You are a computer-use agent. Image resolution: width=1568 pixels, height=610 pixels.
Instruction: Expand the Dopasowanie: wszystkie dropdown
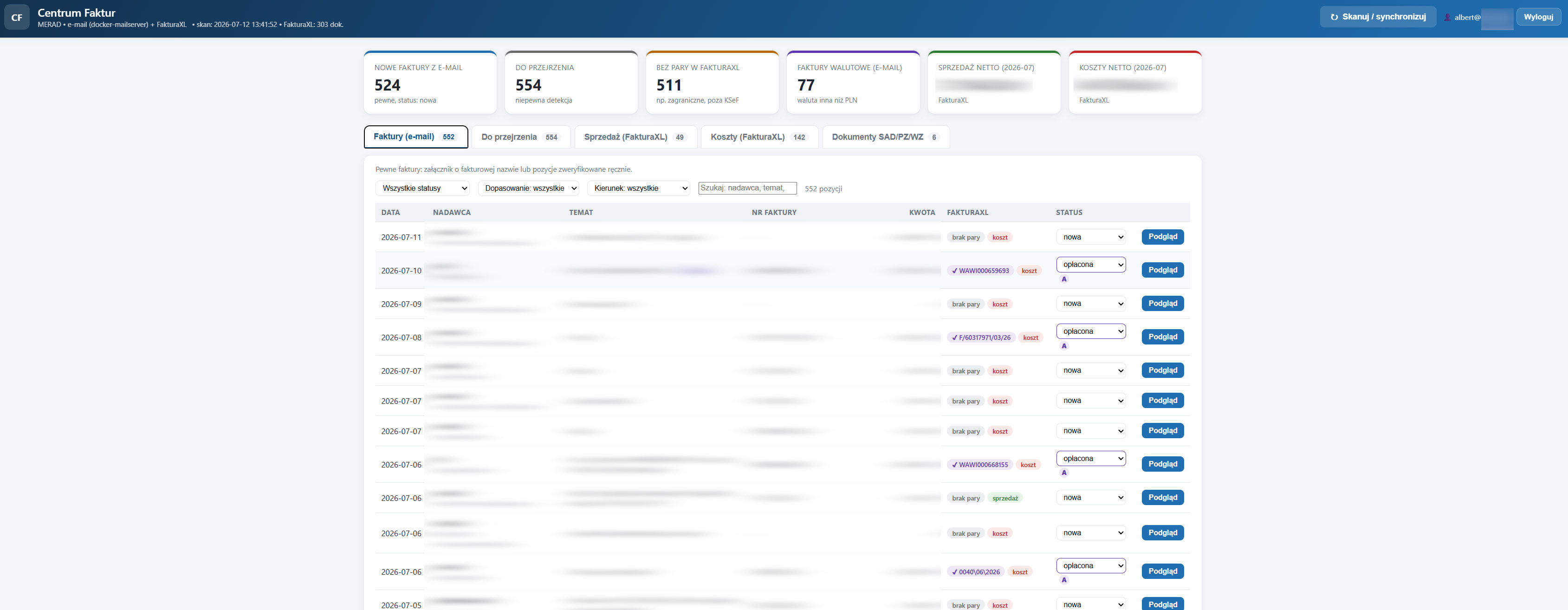528,189
